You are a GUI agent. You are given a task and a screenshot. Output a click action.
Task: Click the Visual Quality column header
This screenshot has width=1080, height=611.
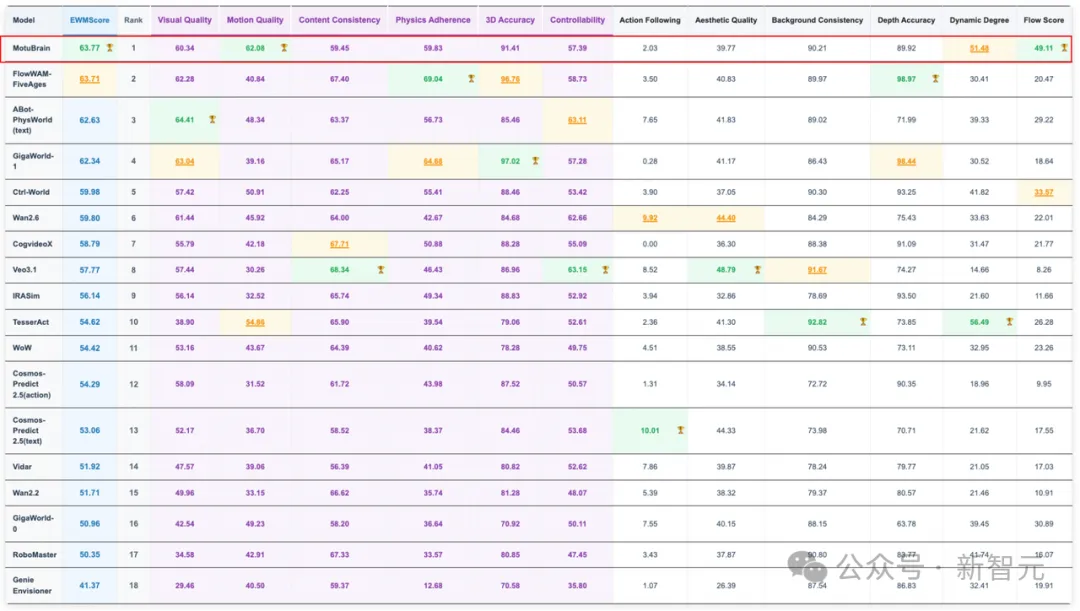pos(184,20)
